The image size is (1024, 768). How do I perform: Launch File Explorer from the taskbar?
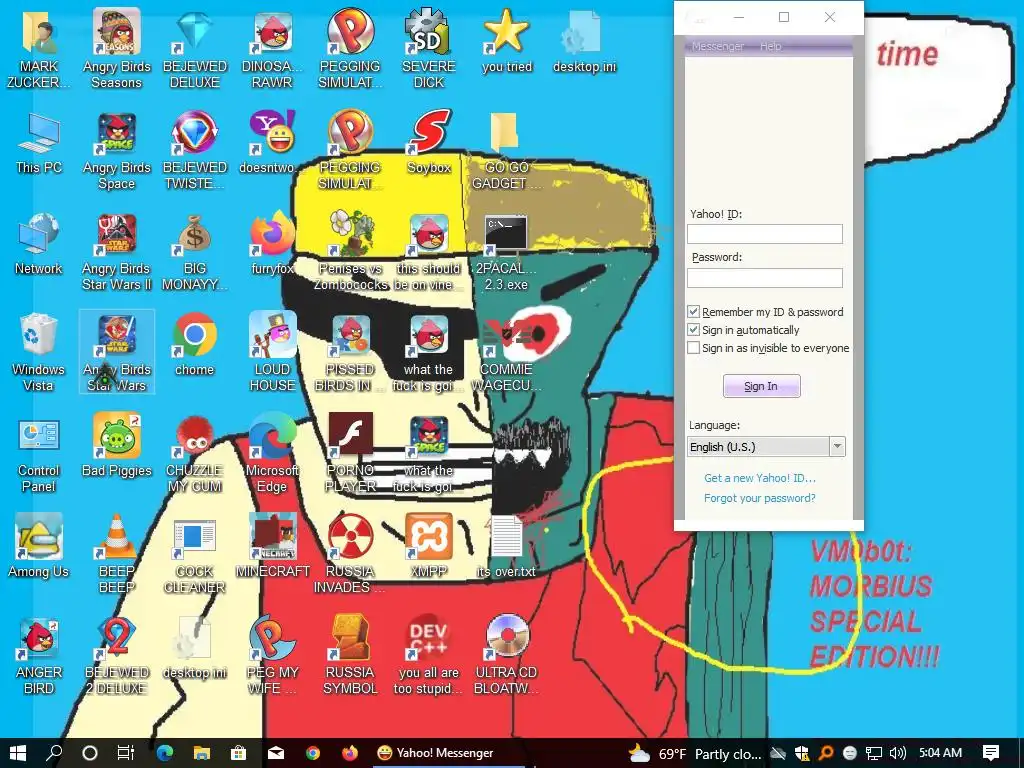click(202, 753)
